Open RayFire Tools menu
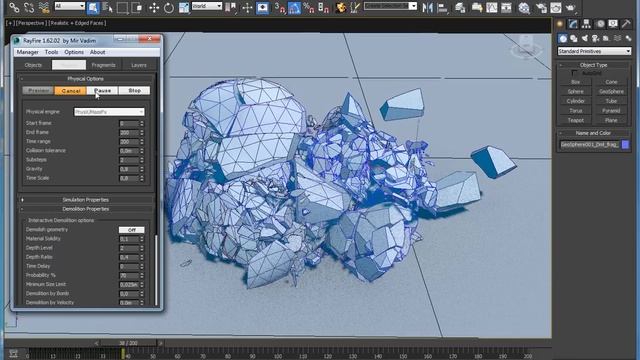 pyautogui.click(x=51, y=52)
